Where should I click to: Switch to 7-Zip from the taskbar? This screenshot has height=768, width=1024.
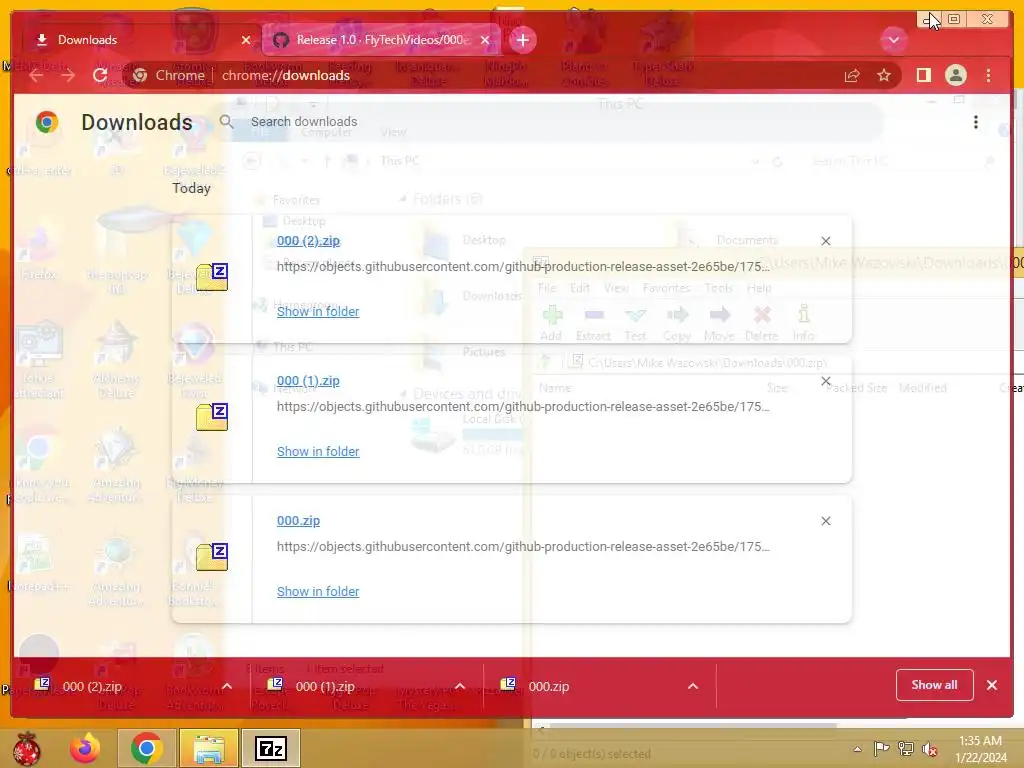pos(271,748)
